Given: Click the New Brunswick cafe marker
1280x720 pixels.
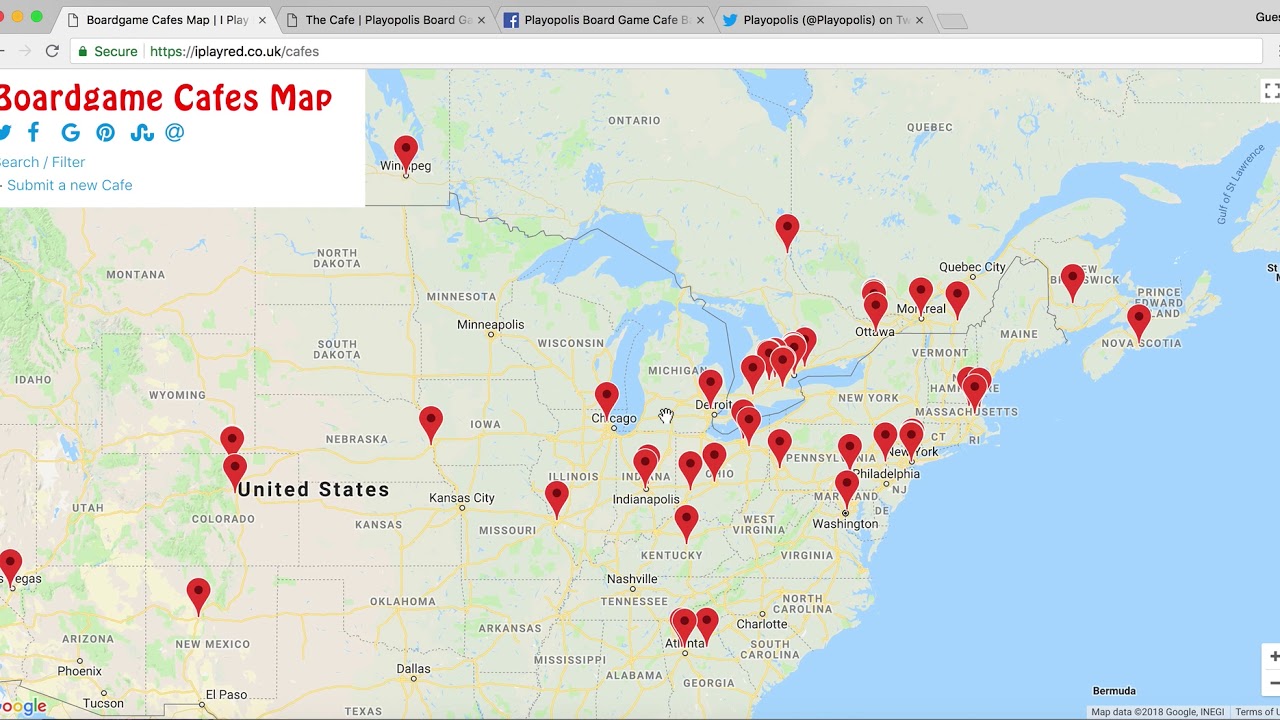Looking at the screenshot, I should pyautogui.click(x=1073, y=284).
